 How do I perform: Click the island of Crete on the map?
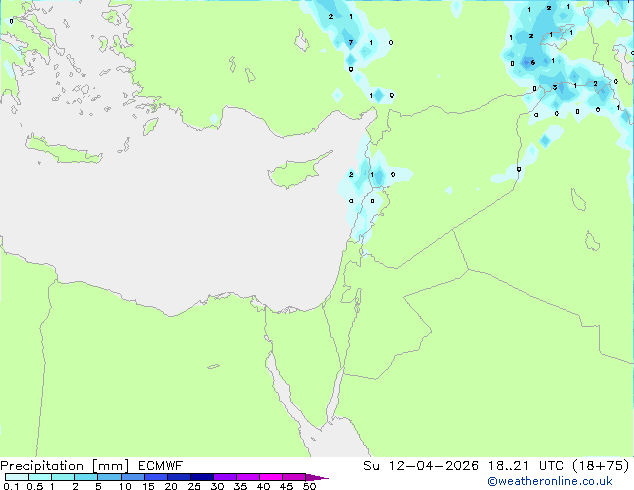click(63, 150)
